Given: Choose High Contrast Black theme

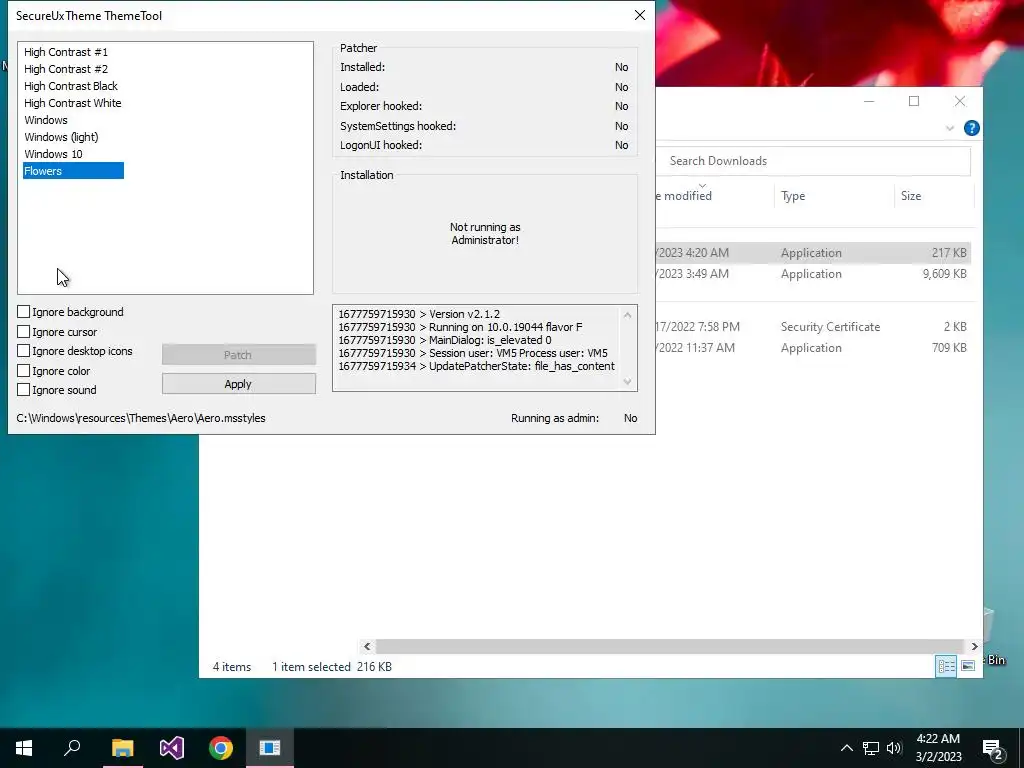Looking at the screenshot, I should click(x=71, y=86).
